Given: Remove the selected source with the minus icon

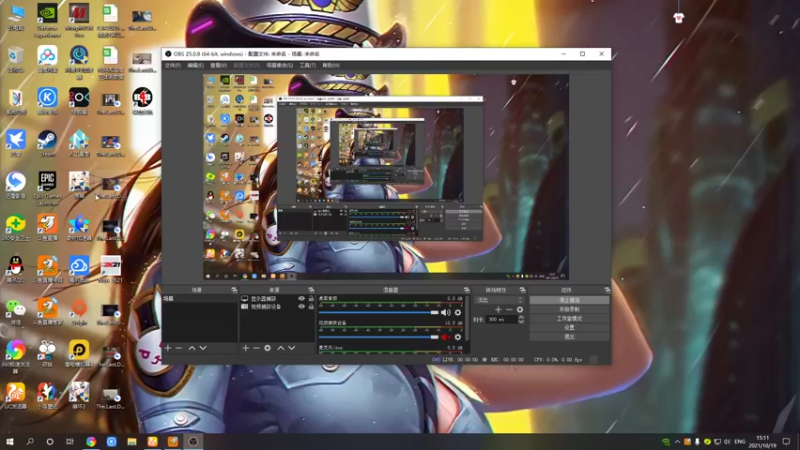Looking at the screenshot, I should click(x=256, y=348).
